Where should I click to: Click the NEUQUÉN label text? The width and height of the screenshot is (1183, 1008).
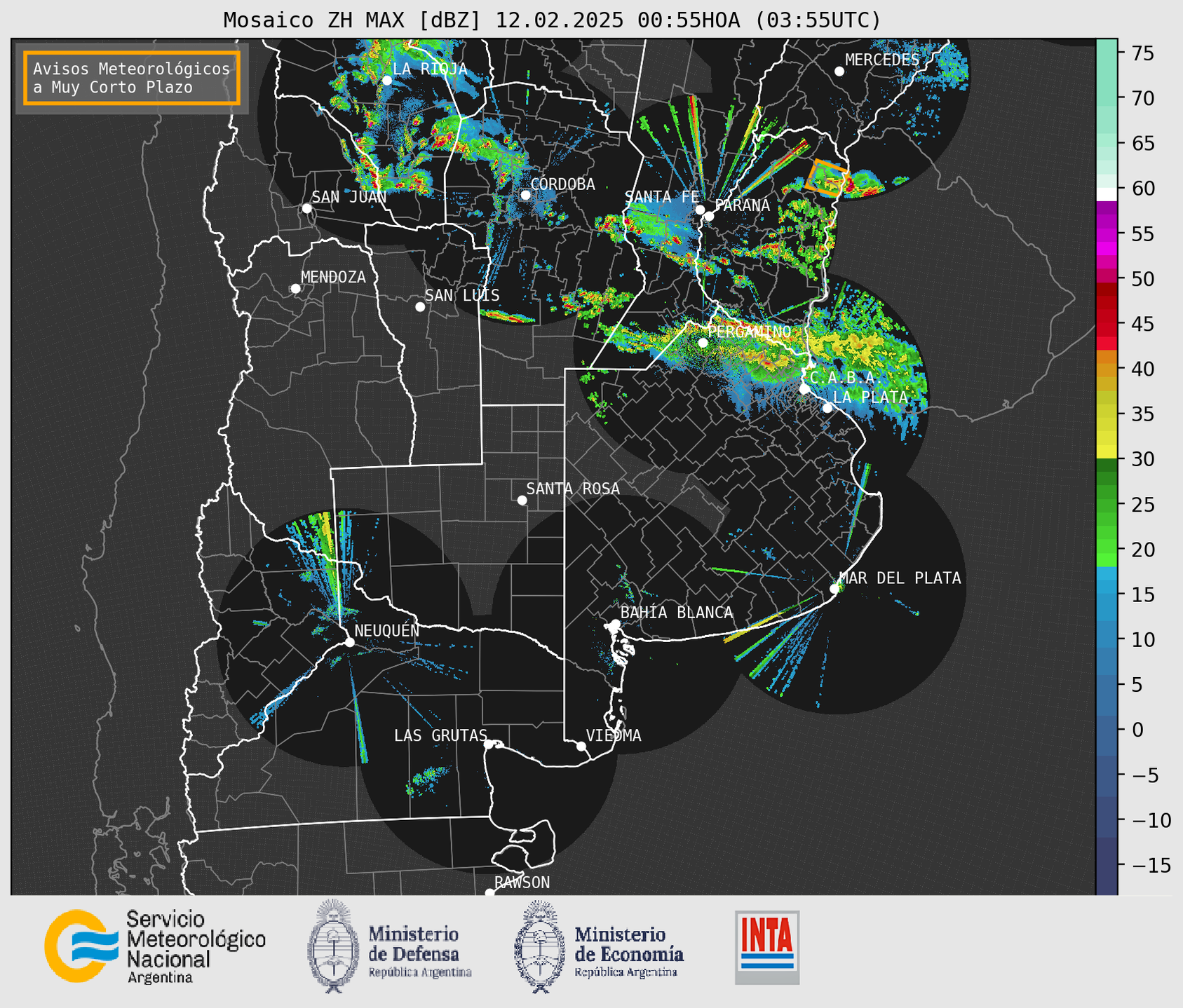pyautogui.click(x=387, y=630)
